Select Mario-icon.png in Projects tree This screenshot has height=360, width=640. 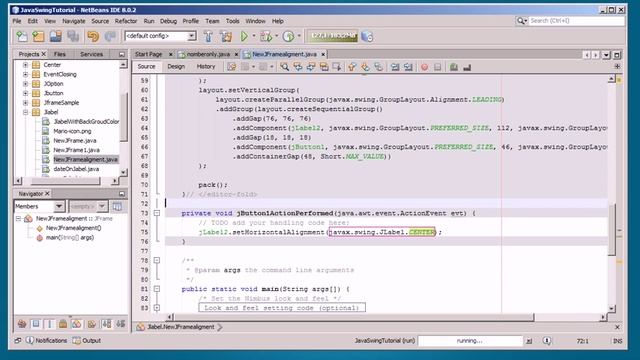tap(72, 131)
